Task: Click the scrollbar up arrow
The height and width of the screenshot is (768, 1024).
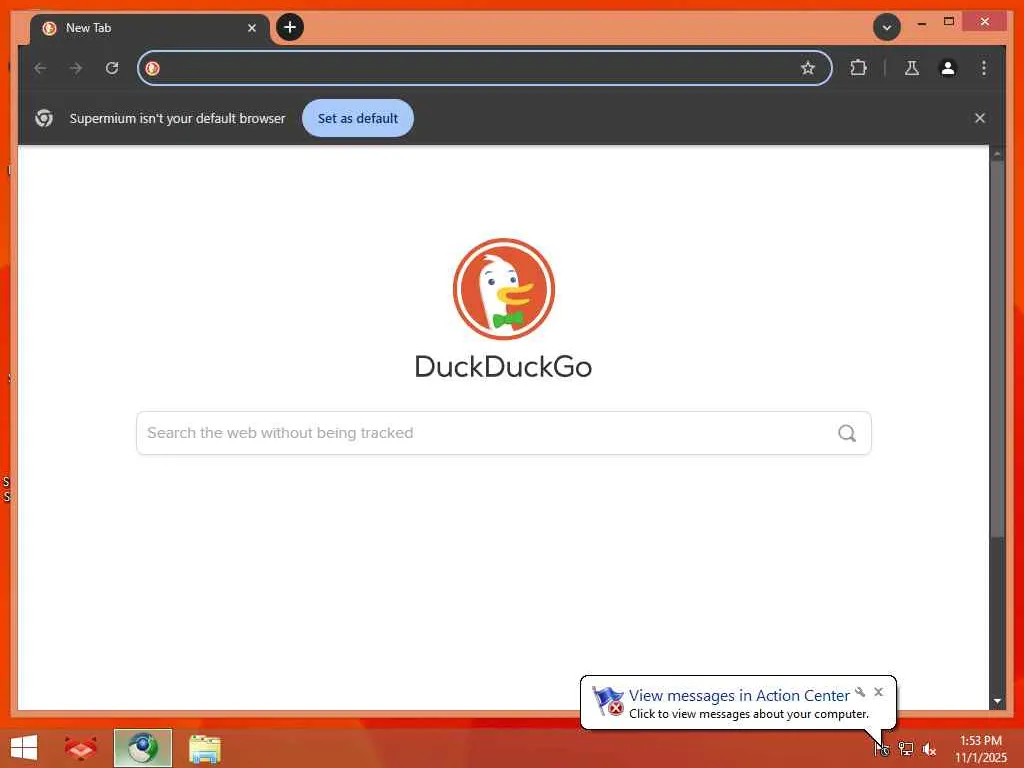Action: point(997,153)
